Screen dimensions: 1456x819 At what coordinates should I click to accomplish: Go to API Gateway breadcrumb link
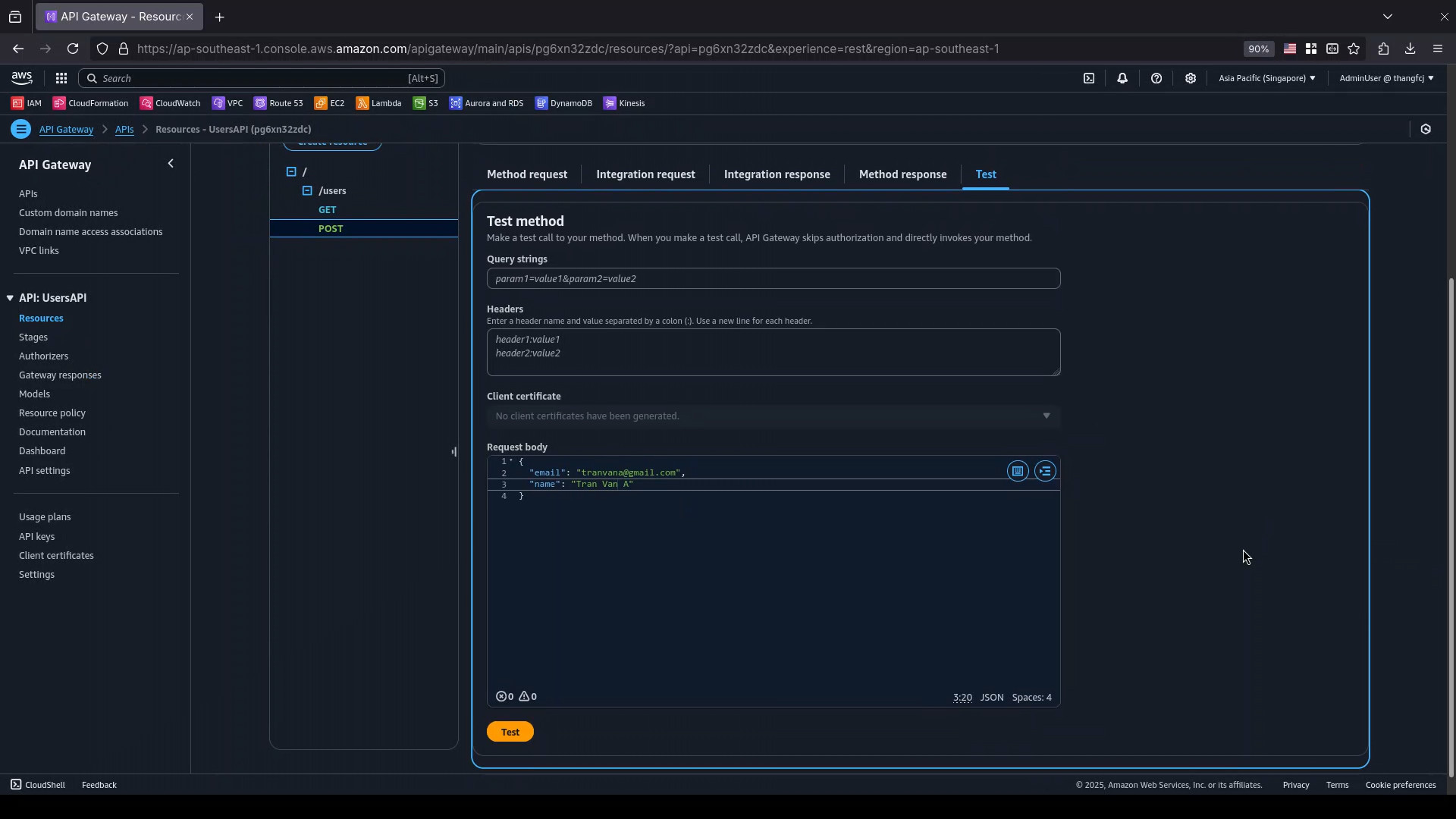(x=66, y=129)
